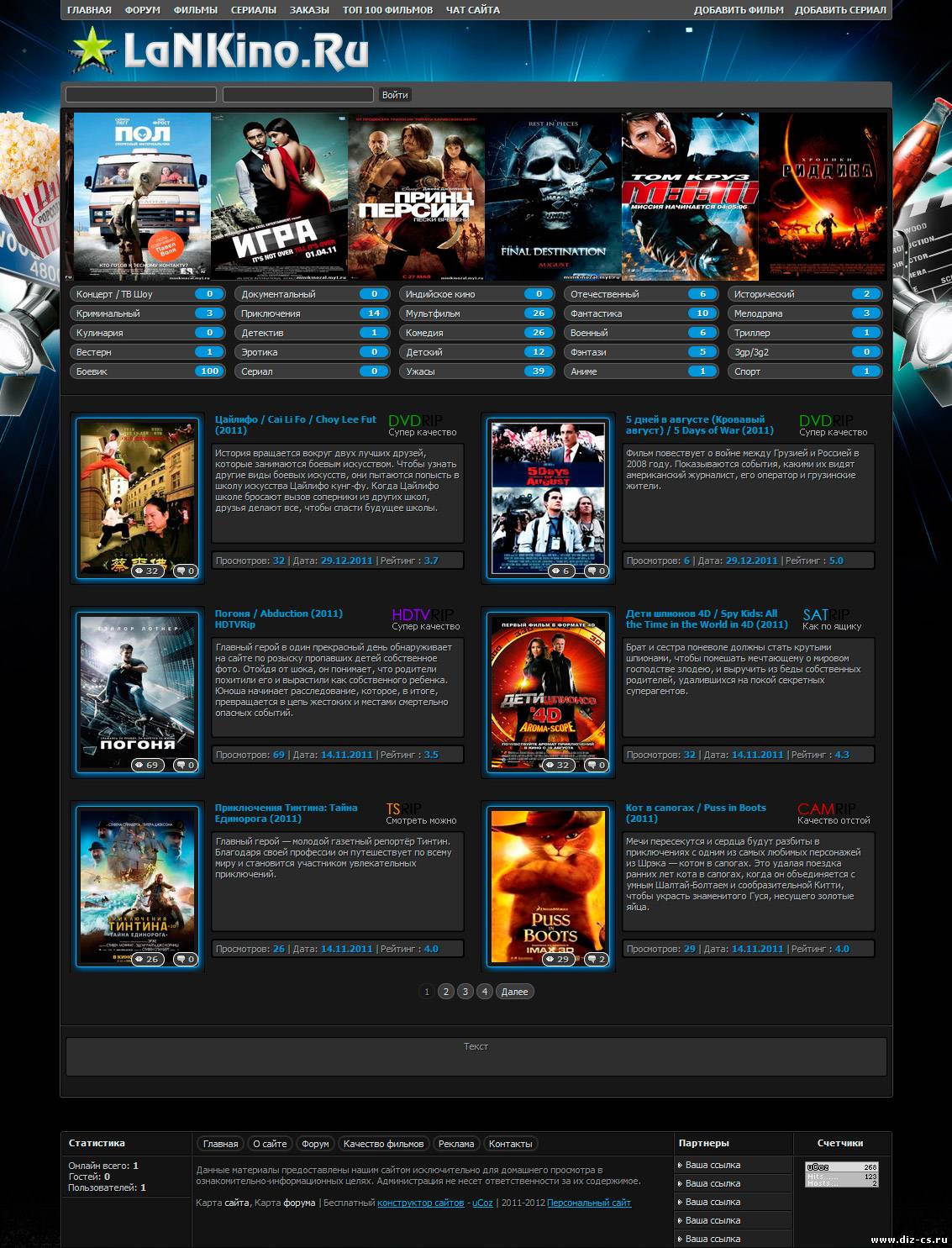
Task: Open the Принц Персии poster in the carousel
Action: point(416,196)
